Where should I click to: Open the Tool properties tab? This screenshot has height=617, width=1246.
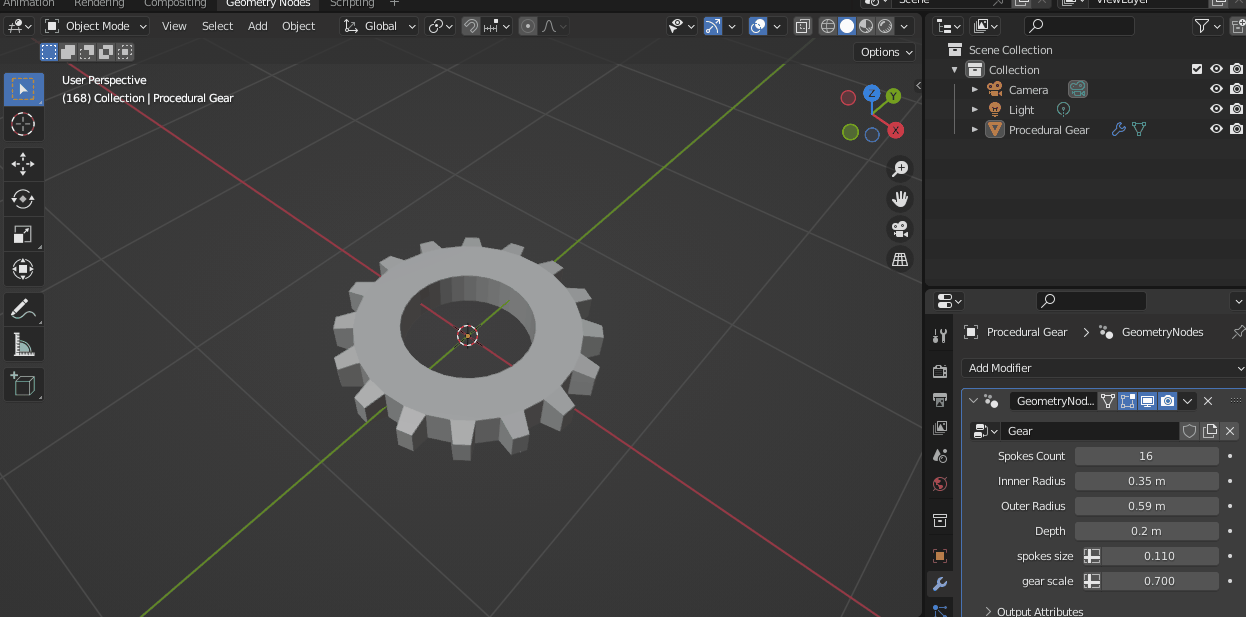click(939, 336)
